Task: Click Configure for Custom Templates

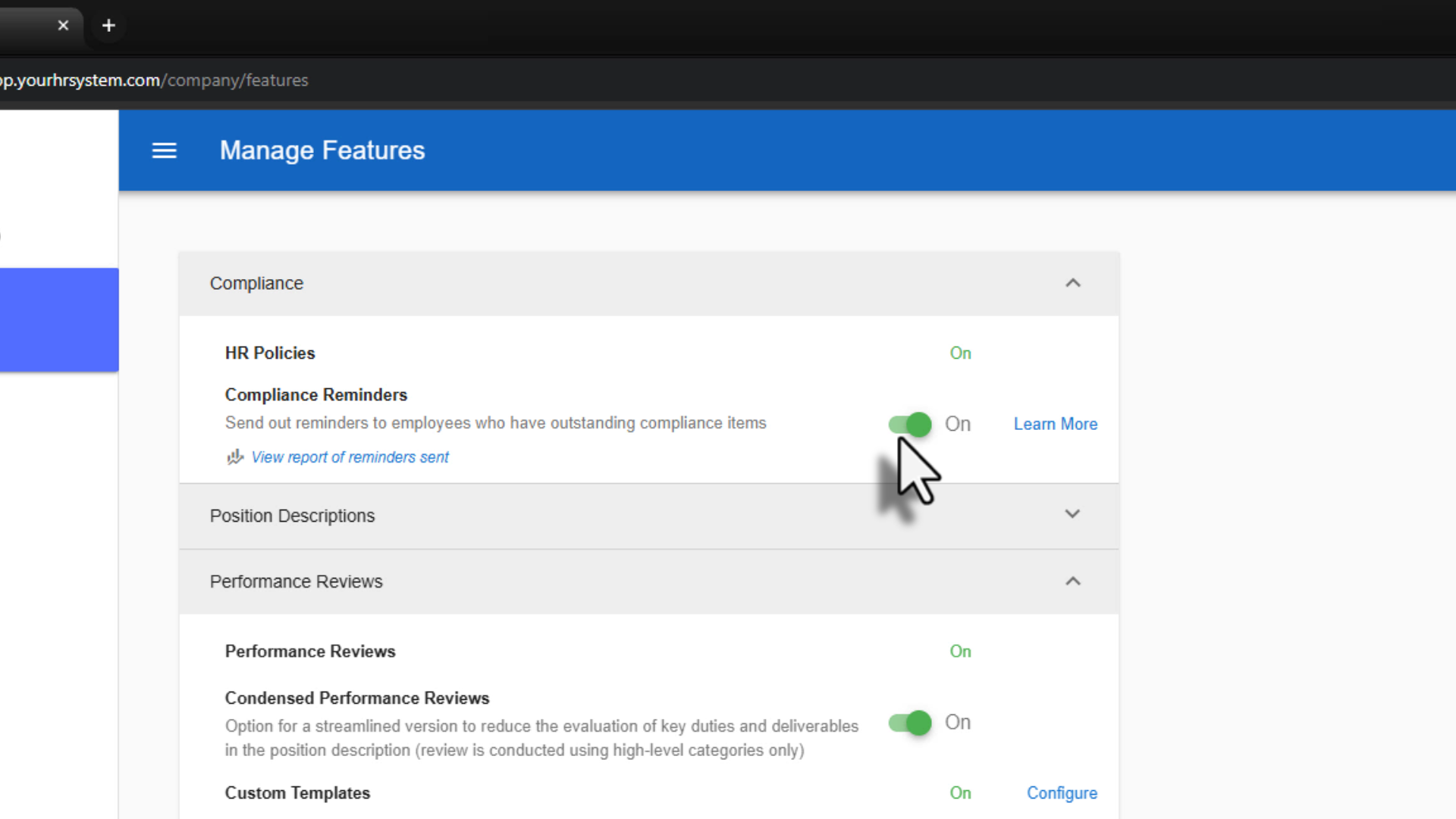Action: pos(1062,793)
